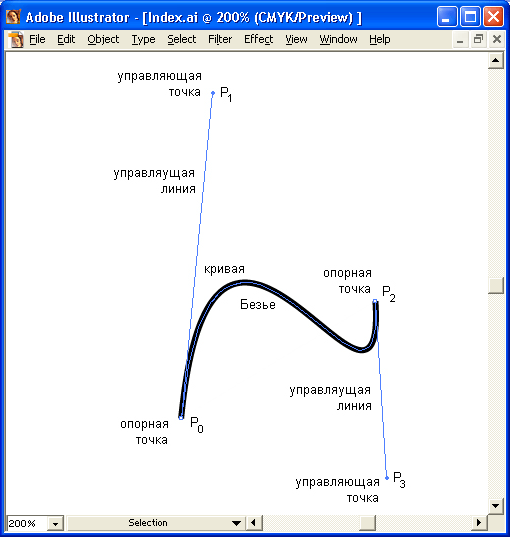
Task: Open the Object menu
Action: point(103,39)
